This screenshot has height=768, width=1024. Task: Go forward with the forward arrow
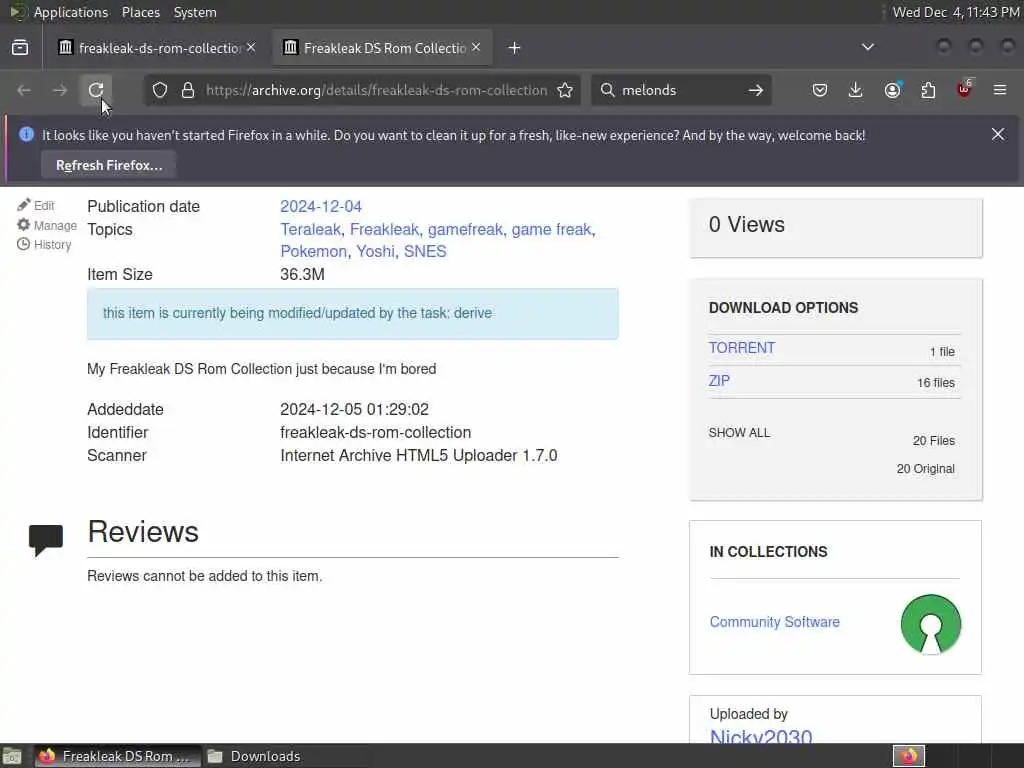(x=60, y=90)
